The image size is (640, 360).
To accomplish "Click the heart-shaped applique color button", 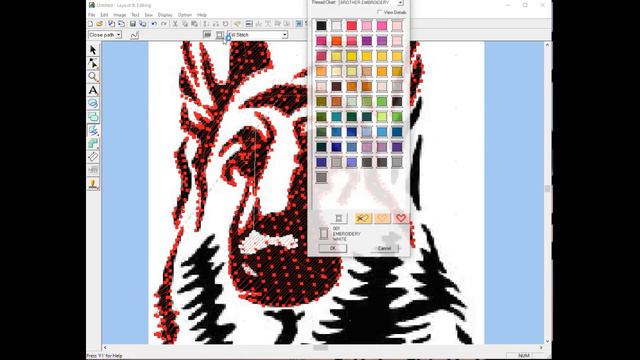I will coord(401,218).
